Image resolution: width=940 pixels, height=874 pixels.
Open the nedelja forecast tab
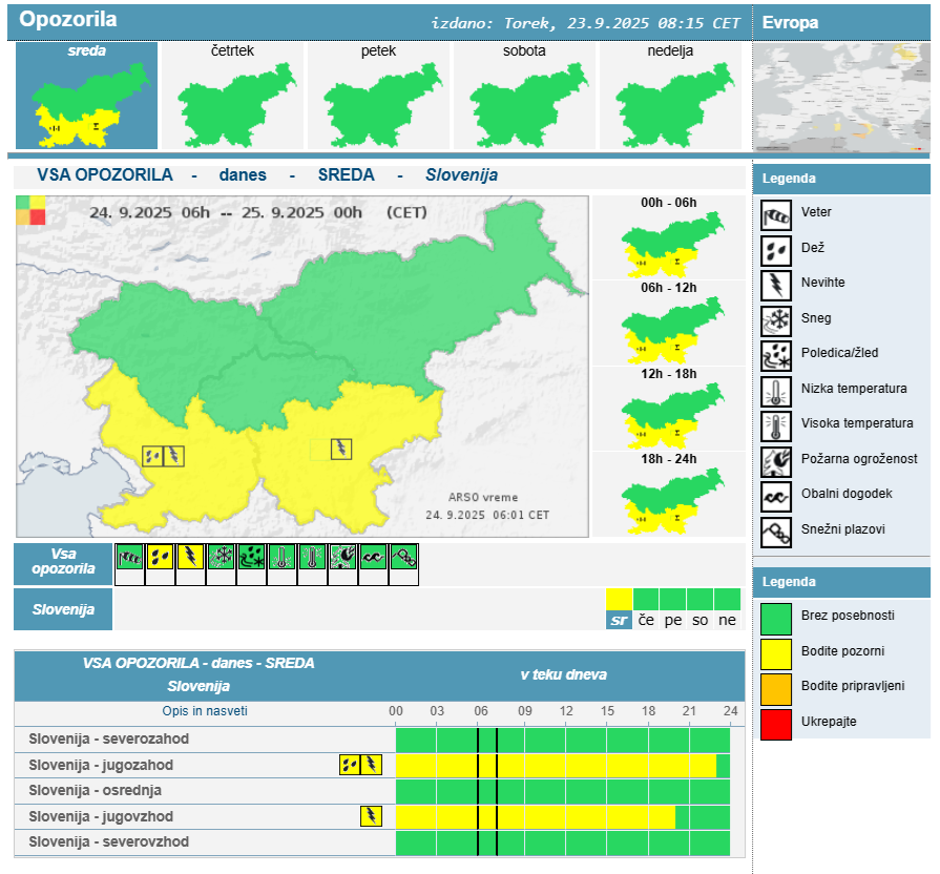[670, 96]
